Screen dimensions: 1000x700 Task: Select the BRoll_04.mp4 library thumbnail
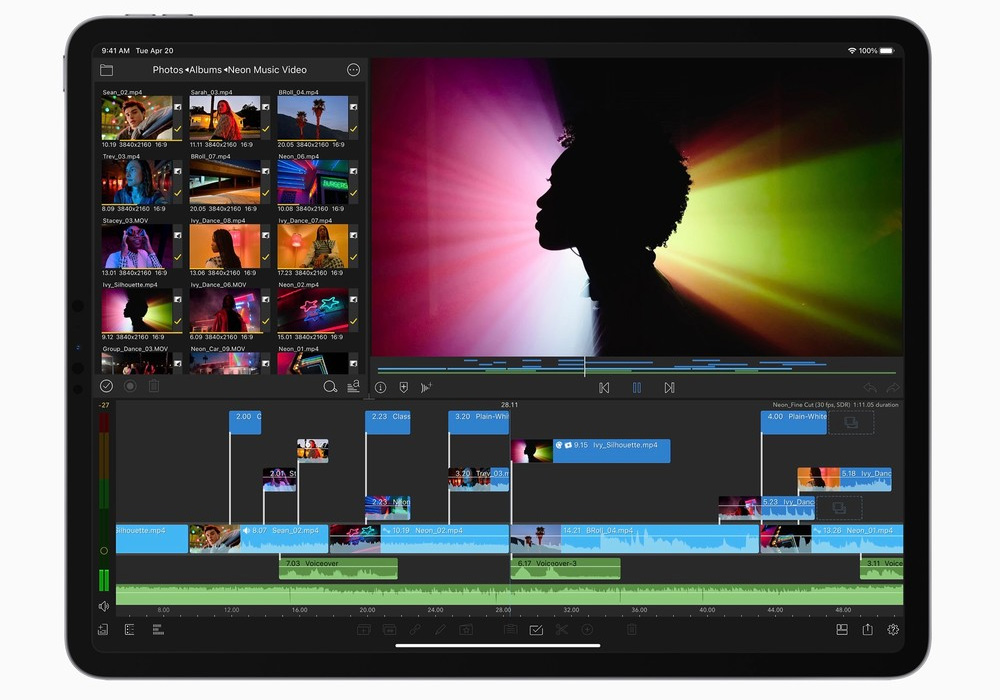pos(312,118)
